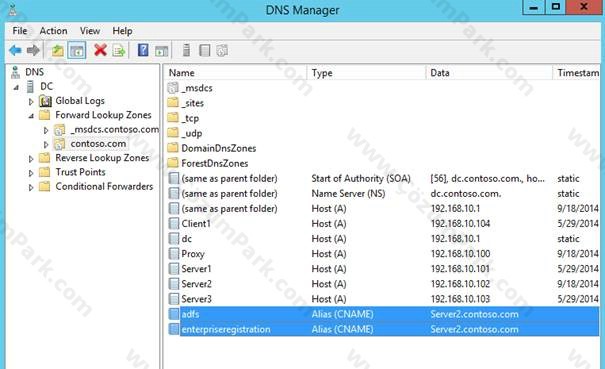Minimize the DNS Manager window
The width and height of the screenshot is (605, 369).
[534, 7]
